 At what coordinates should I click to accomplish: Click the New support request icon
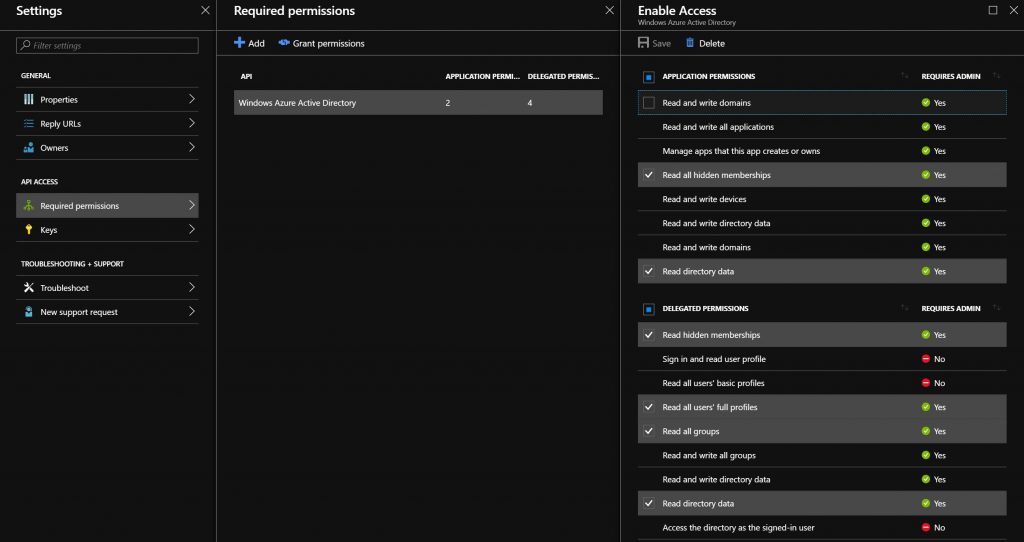(29, 311)
